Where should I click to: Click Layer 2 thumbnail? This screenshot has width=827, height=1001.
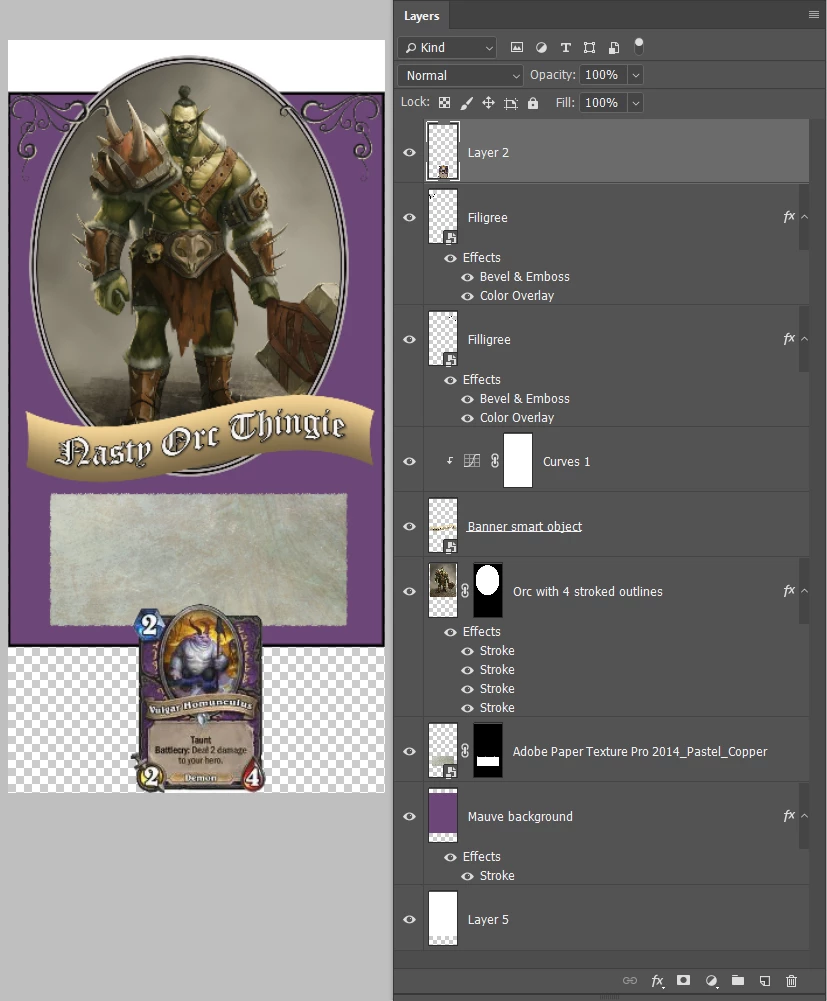(443, 151)
